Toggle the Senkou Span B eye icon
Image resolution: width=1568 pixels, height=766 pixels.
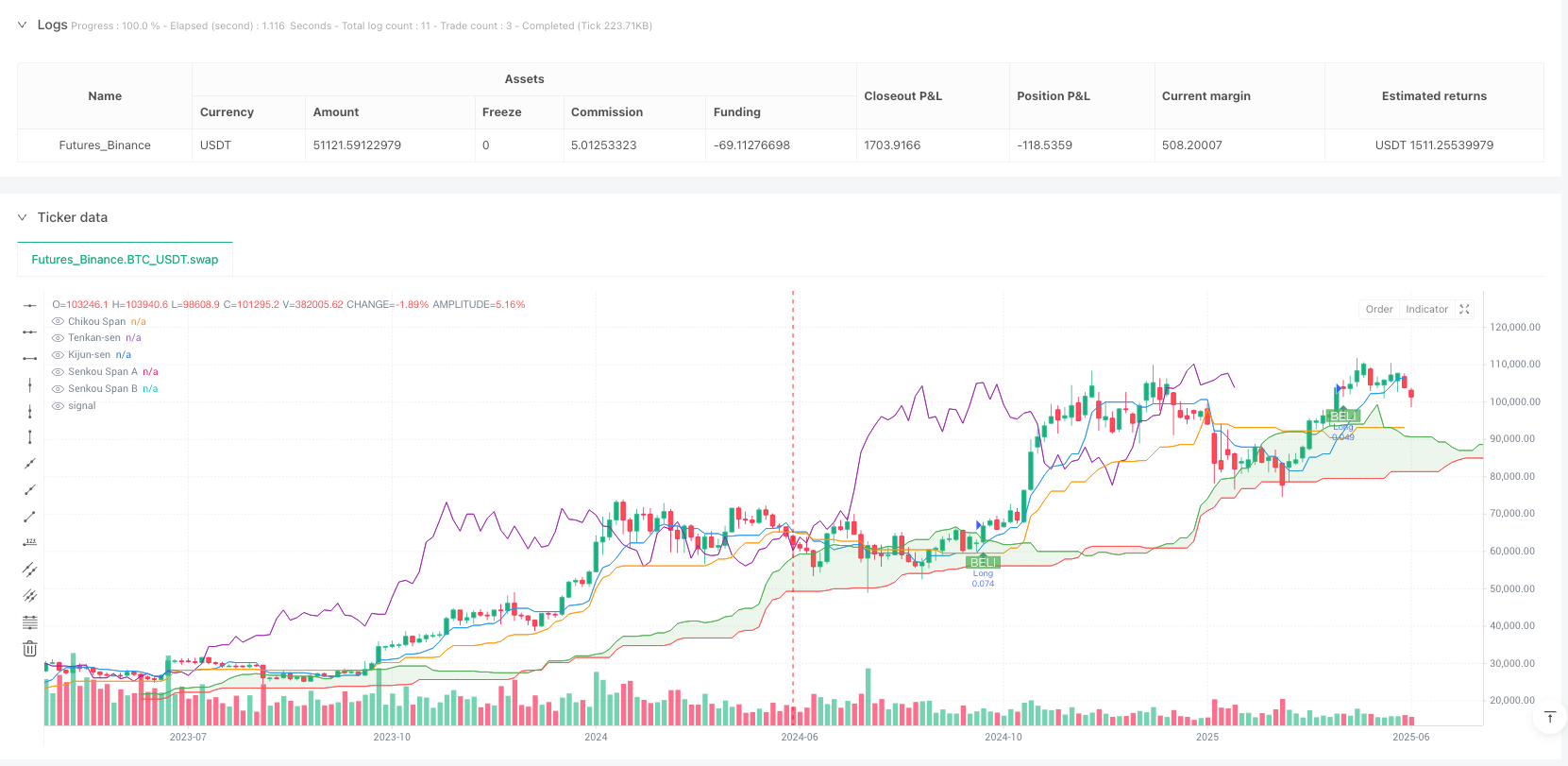pyautogui.click(x=59, y=388)
